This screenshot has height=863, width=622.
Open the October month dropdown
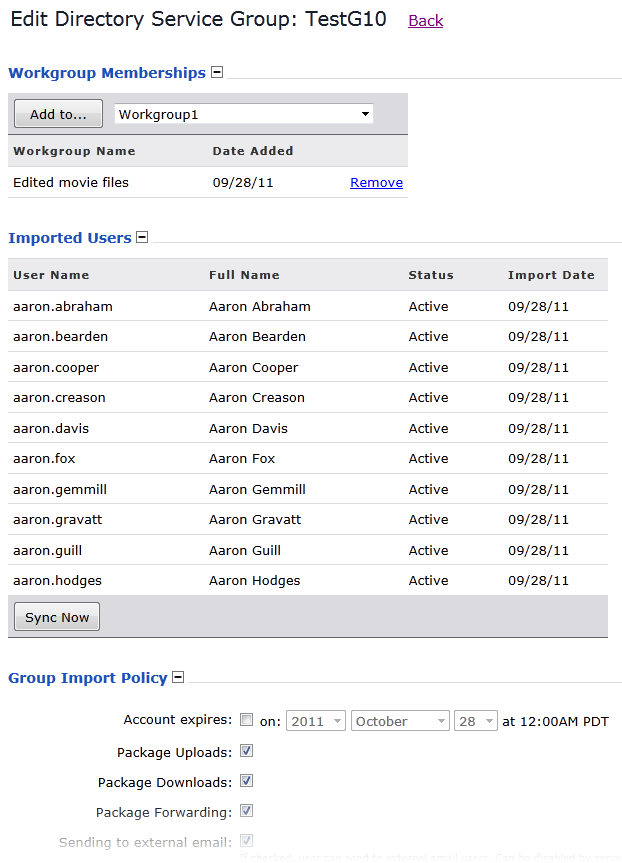click(400, 721)
